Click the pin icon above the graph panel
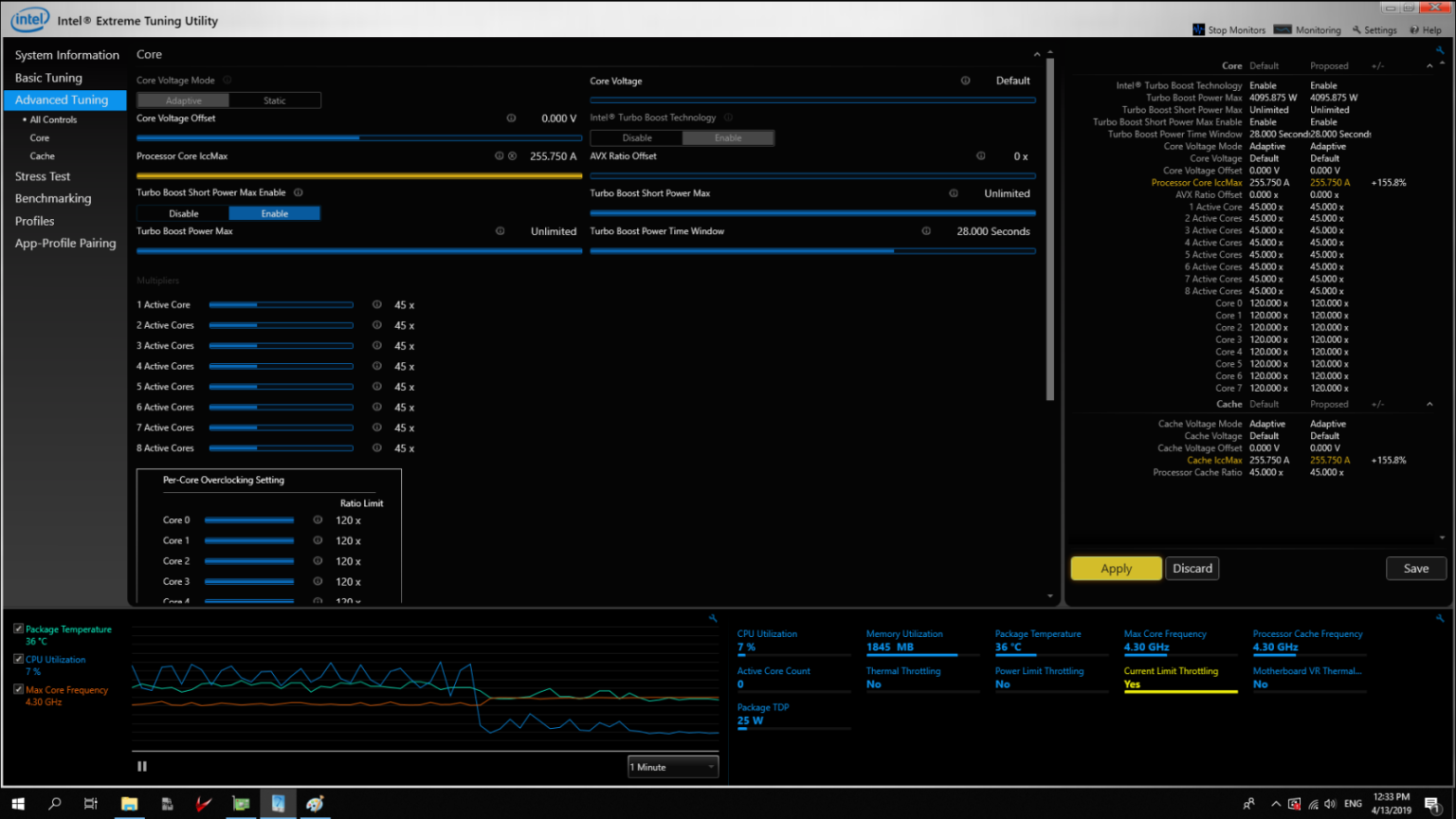The width and height of the screenshot is (1456, 819). [x=713, y=617]
